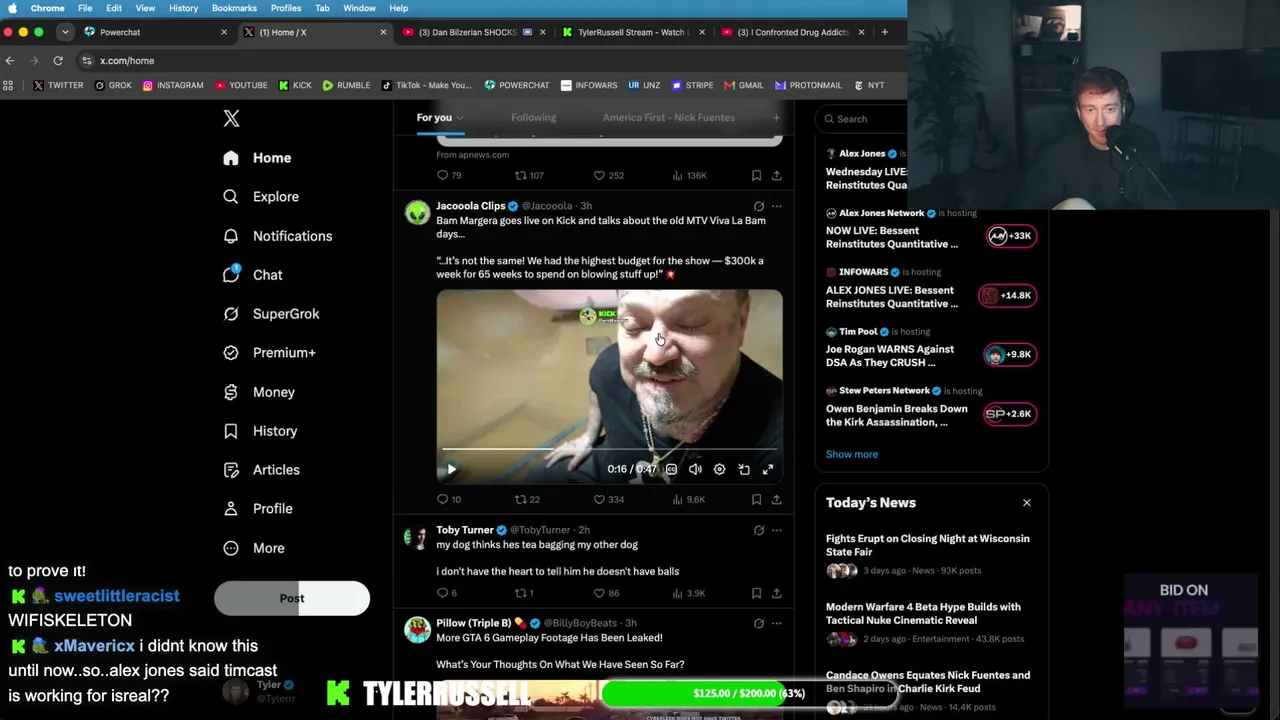Open Jacooola Clips profile name link
The width and height of the screenshot is (1280, 720).
[470, 206]
